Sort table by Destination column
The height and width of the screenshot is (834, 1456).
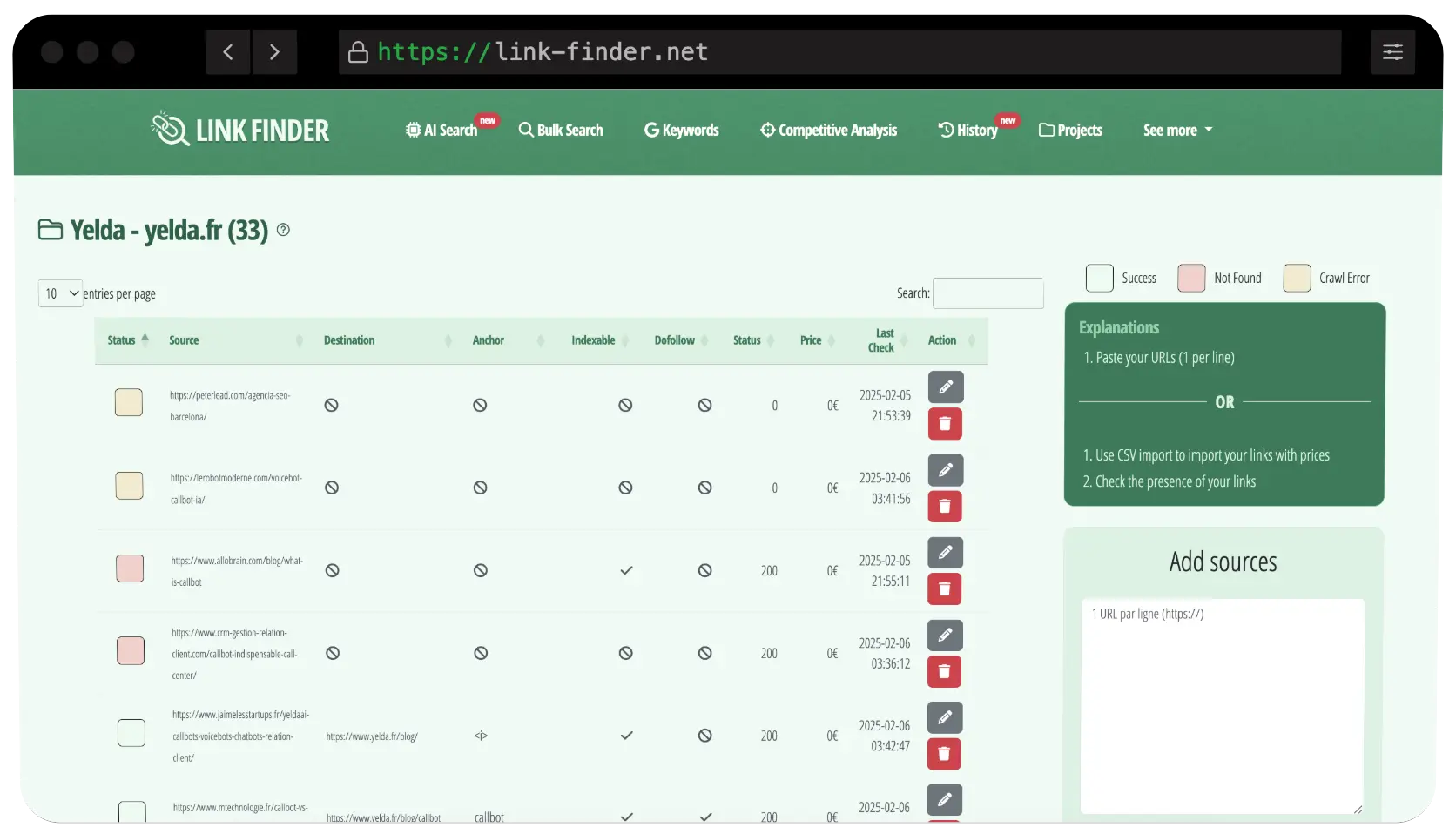388,340
